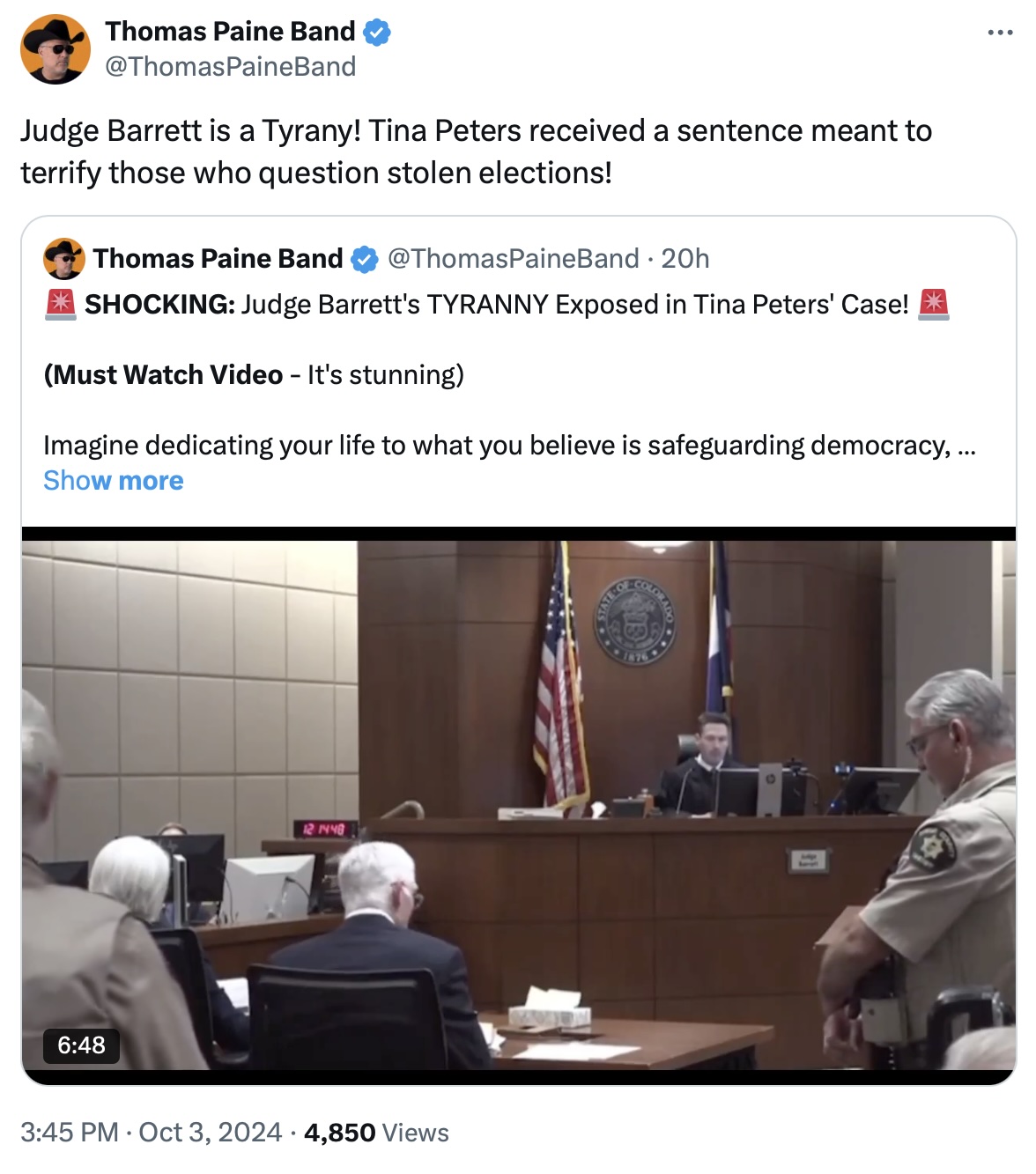Click the 4,850 Views counter
This screenshot has width=1036, height=1174.
pos(376,1133)
